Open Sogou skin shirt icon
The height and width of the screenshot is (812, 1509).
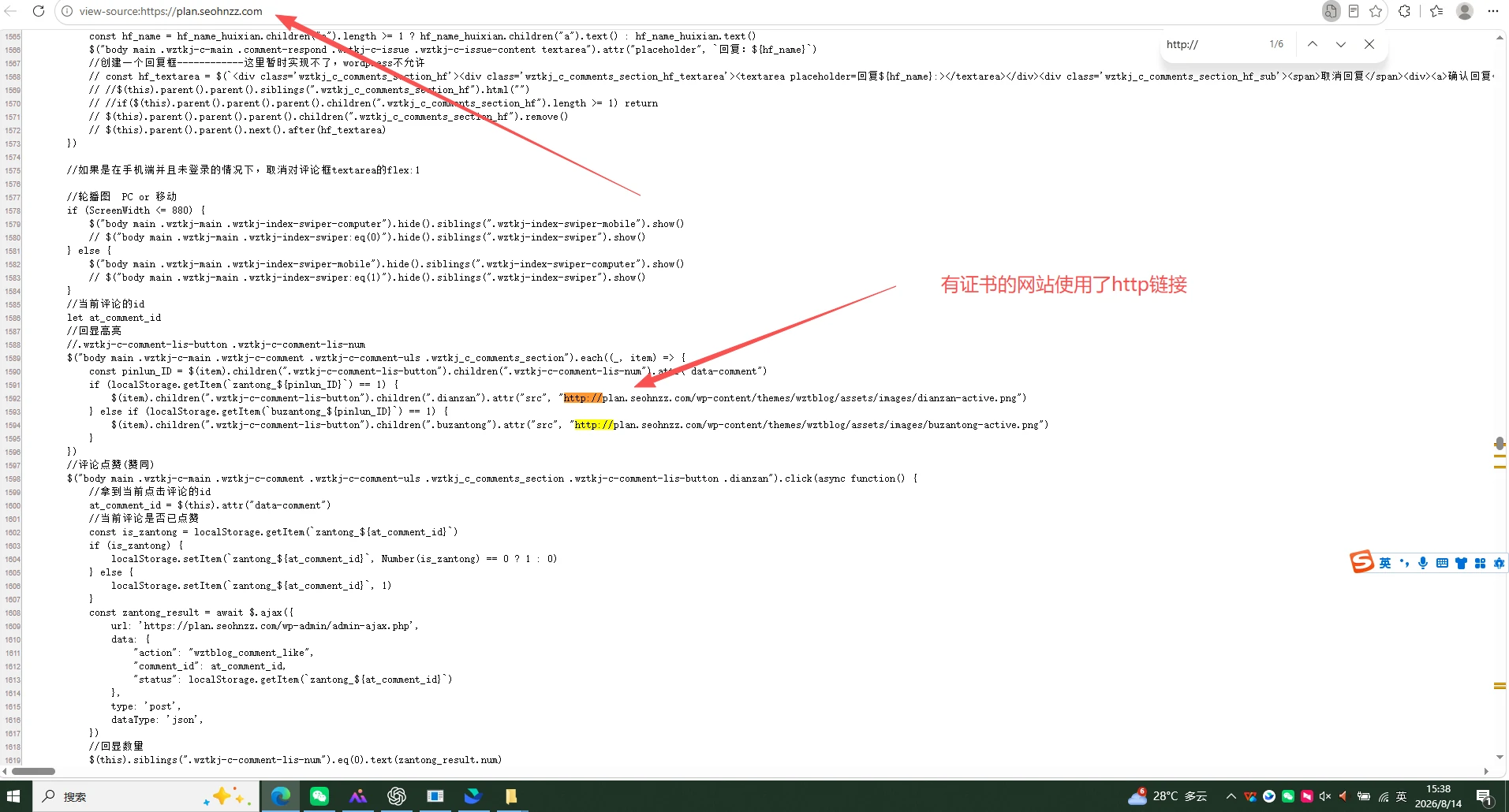[x=1461, y=563]
